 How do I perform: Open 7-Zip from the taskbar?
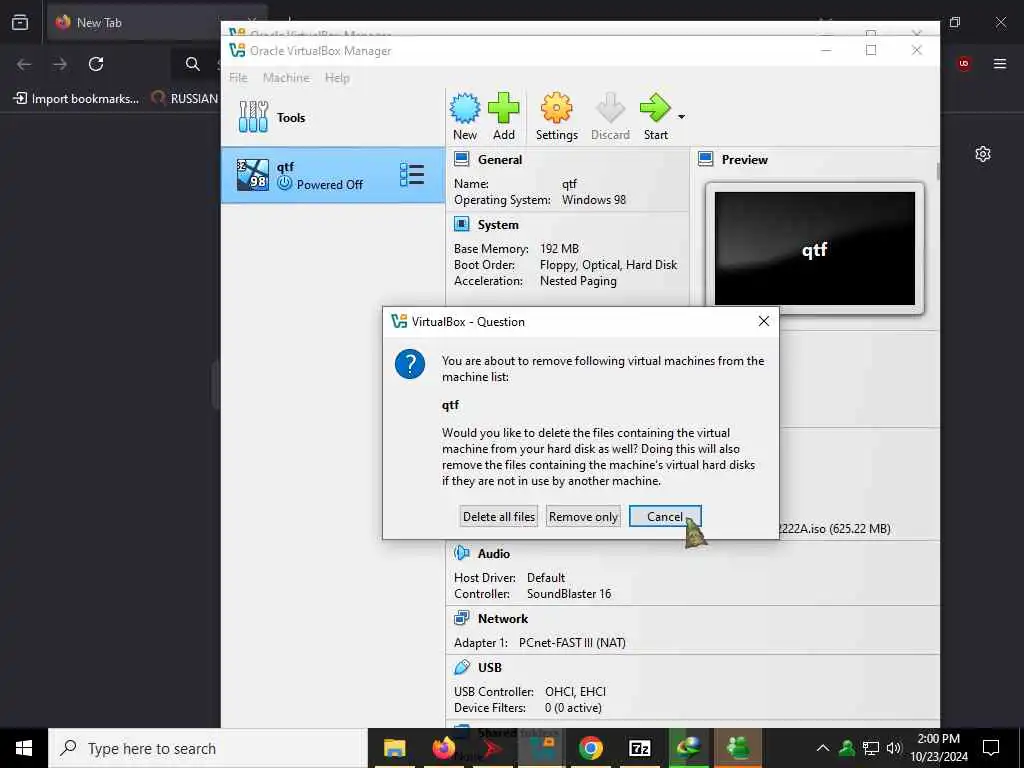639,748
